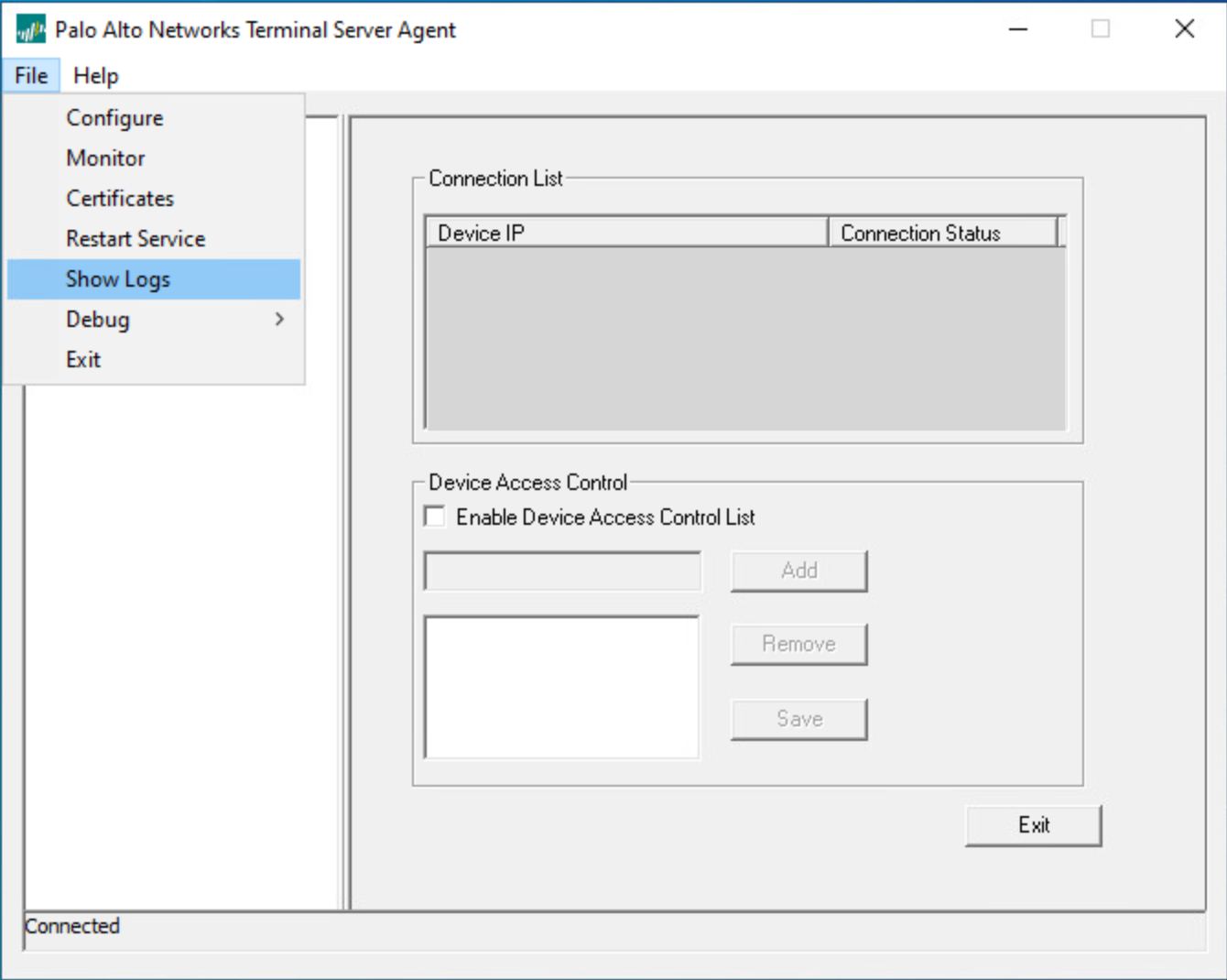Expand the Debug submenu arrow
This screenshot has width=1227, height=980.
click(x=279, y=320)
